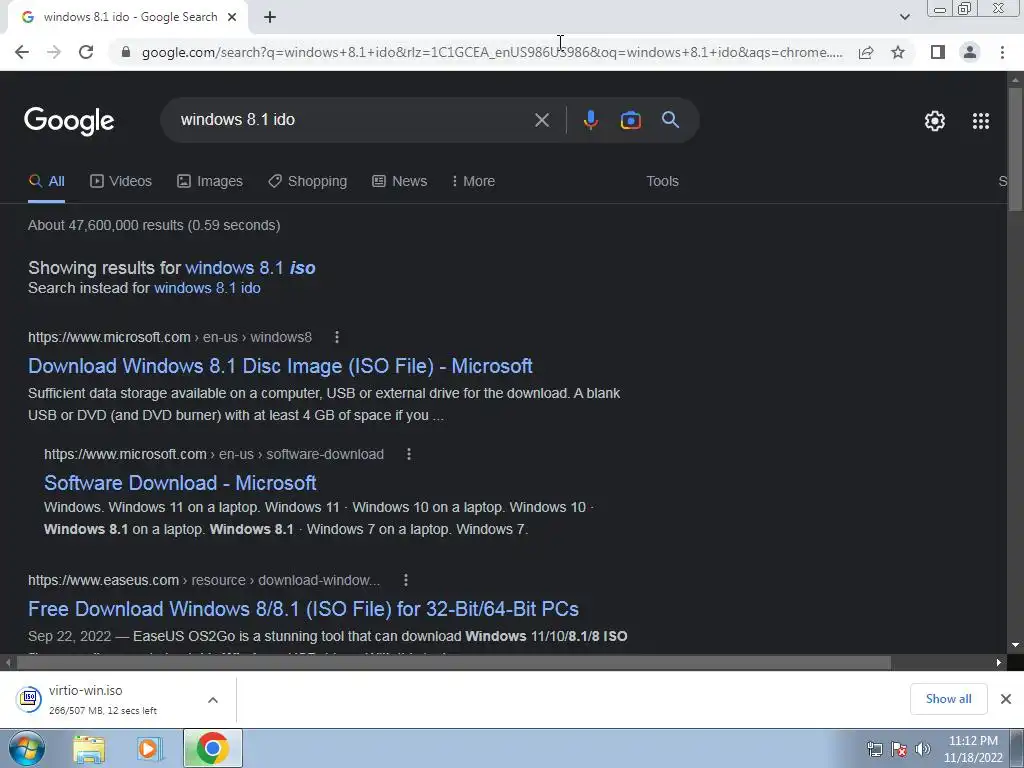Open options for software-download result
The image size is (1024, 768).
click(409, 454)
